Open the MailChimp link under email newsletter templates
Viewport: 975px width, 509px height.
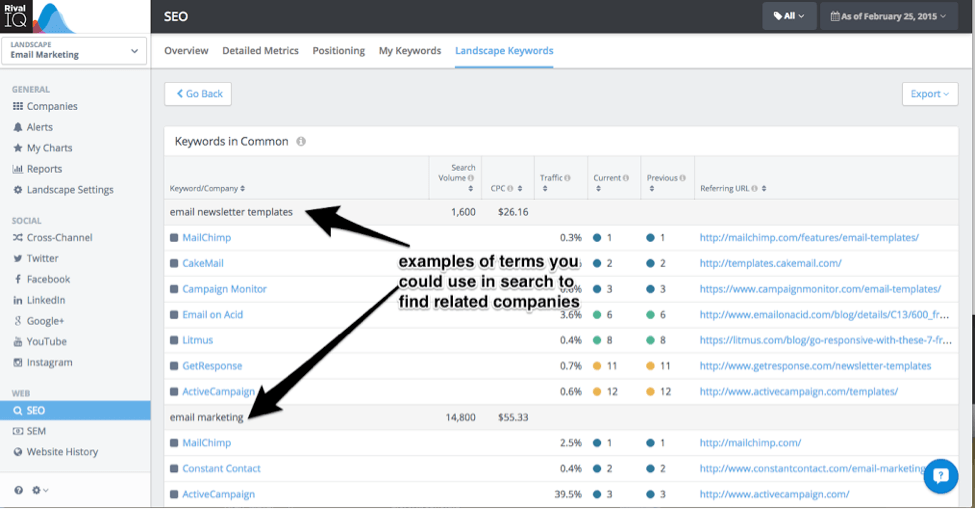pos(206,237)
